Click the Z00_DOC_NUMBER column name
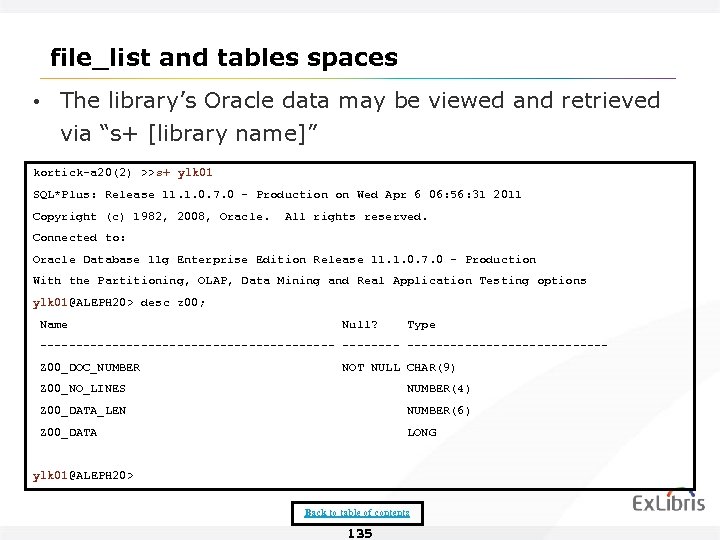This screenshot has width=720, height=540. (x=89, y=367)
